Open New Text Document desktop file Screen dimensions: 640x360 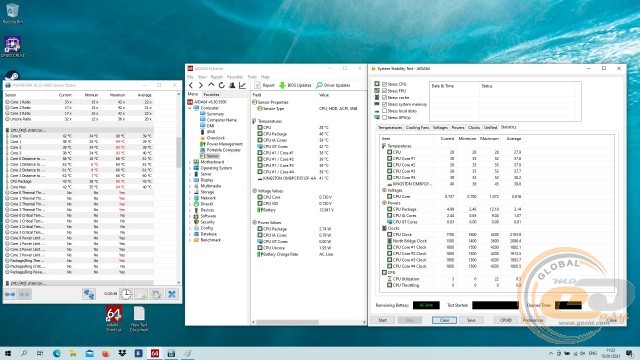[x=139, y=318]
